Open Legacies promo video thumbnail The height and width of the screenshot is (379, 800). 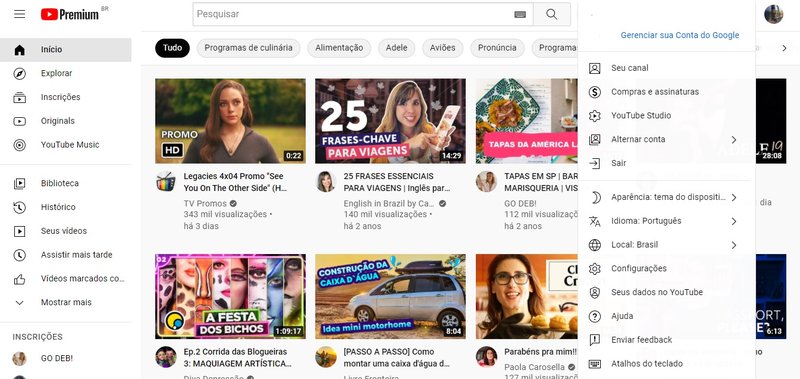point(231,121)
